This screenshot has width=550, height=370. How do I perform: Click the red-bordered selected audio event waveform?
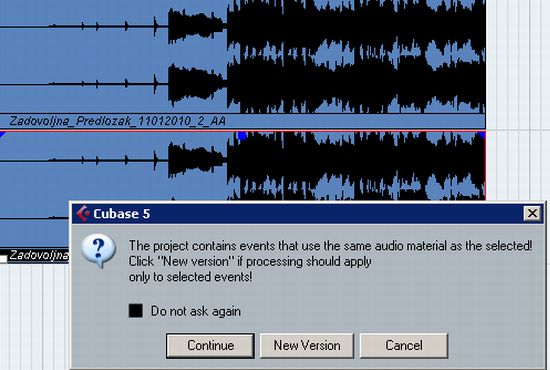(x=243, y=165)
